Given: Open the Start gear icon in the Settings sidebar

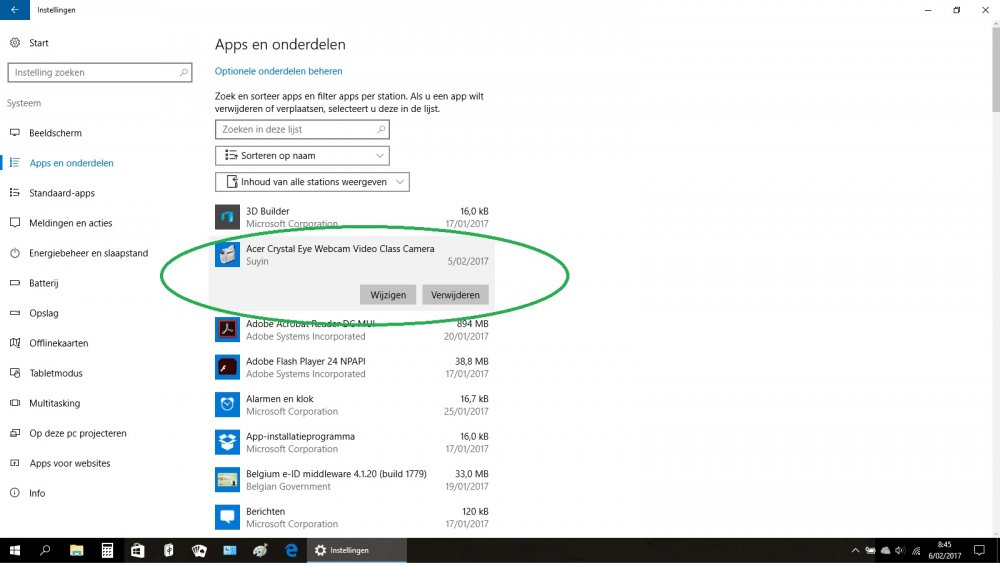Looking at the screenshot, I should [x=15, y=43].
